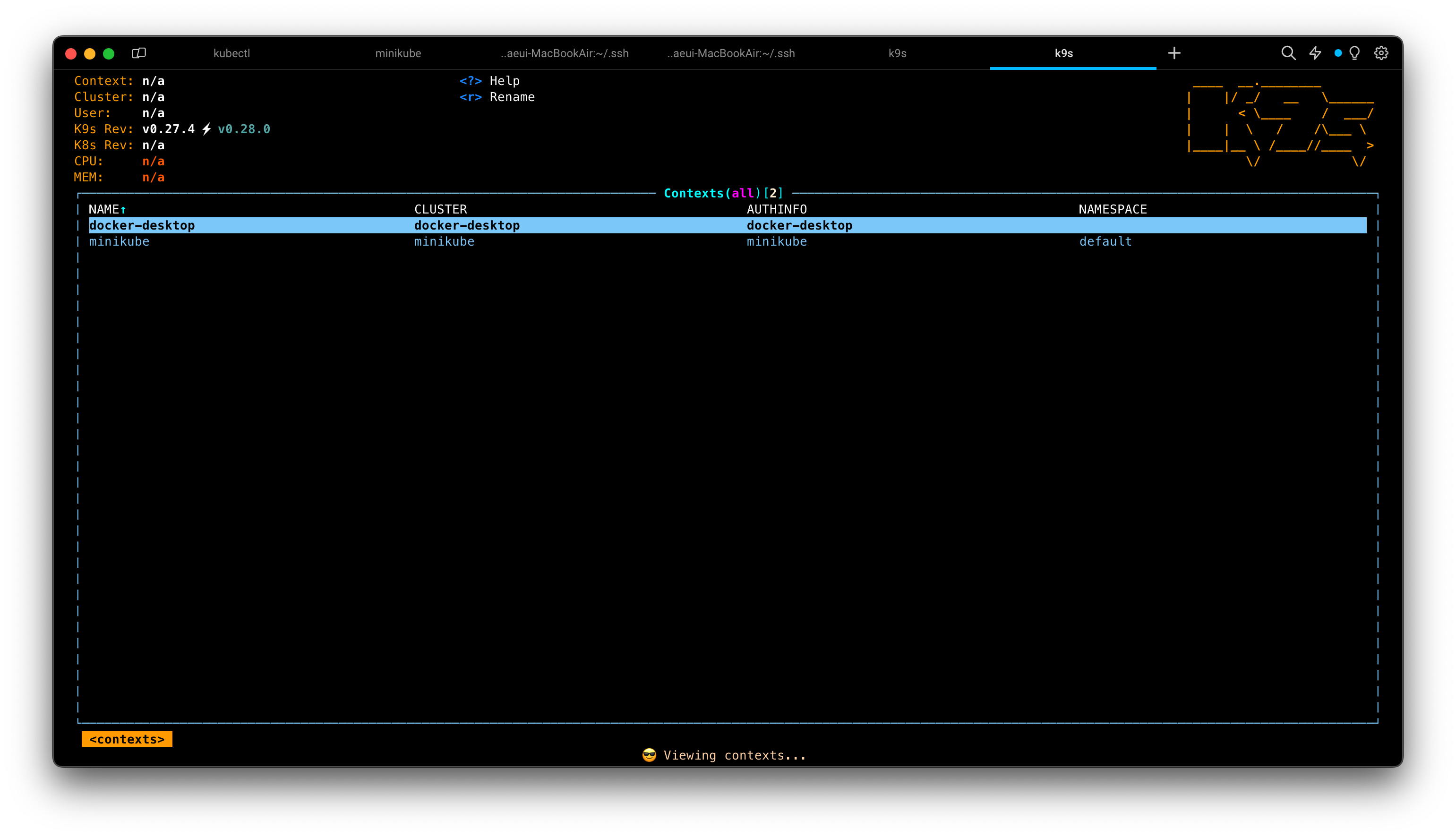Switch to the minikube tab

[398, 53]
